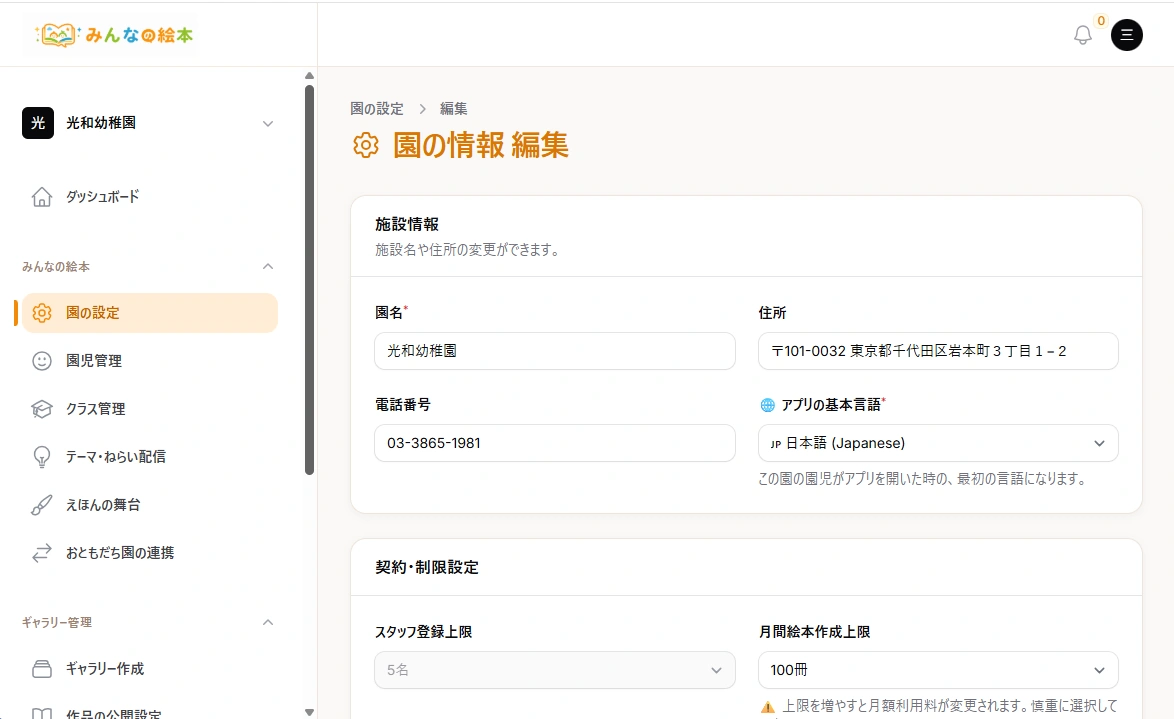Click the 施設名や住所の変更ができます。 description
Screen dimensions: 1174x719
click(469, 250)
